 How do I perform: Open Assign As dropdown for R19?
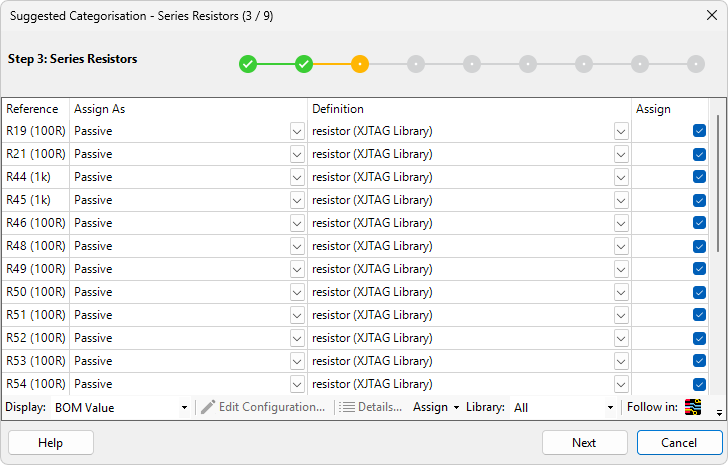pyautogui.click(x=297, y=131)
